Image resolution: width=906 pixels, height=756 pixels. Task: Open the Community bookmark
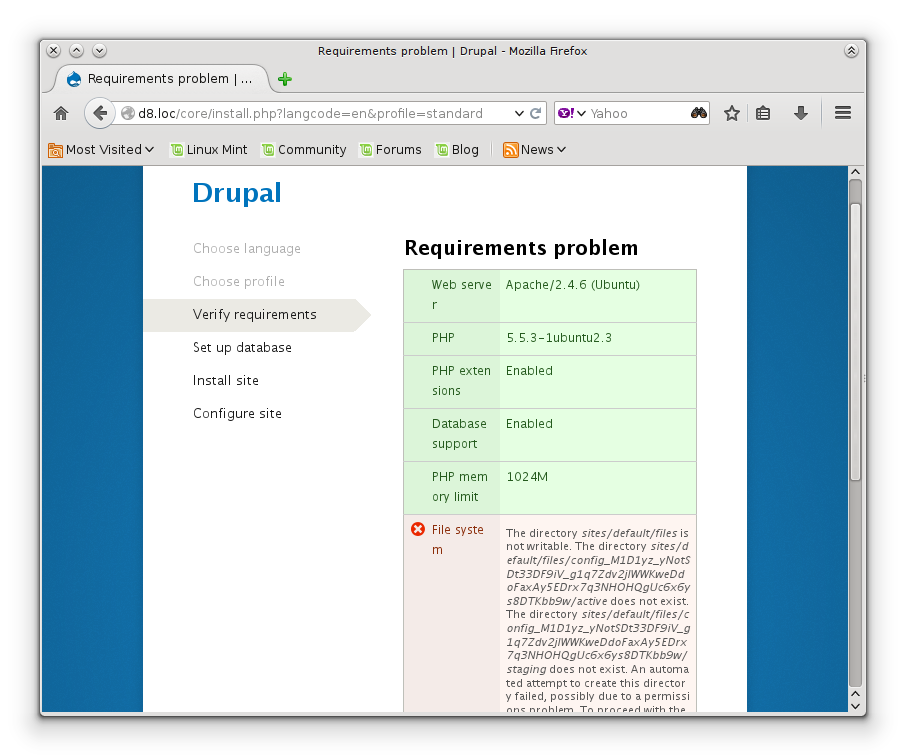[x=304, y=150]
